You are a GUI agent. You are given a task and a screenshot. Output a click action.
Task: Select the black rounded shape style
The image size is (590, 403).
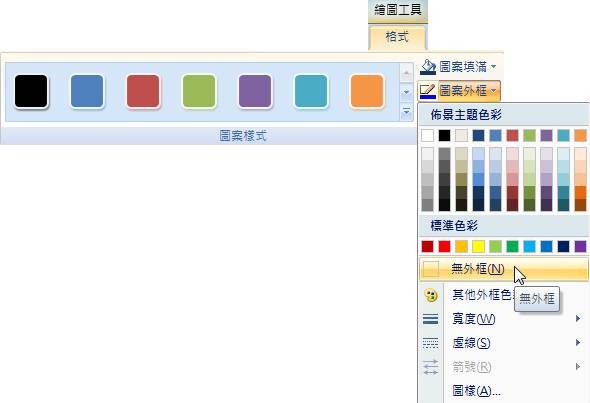[31, 91]
